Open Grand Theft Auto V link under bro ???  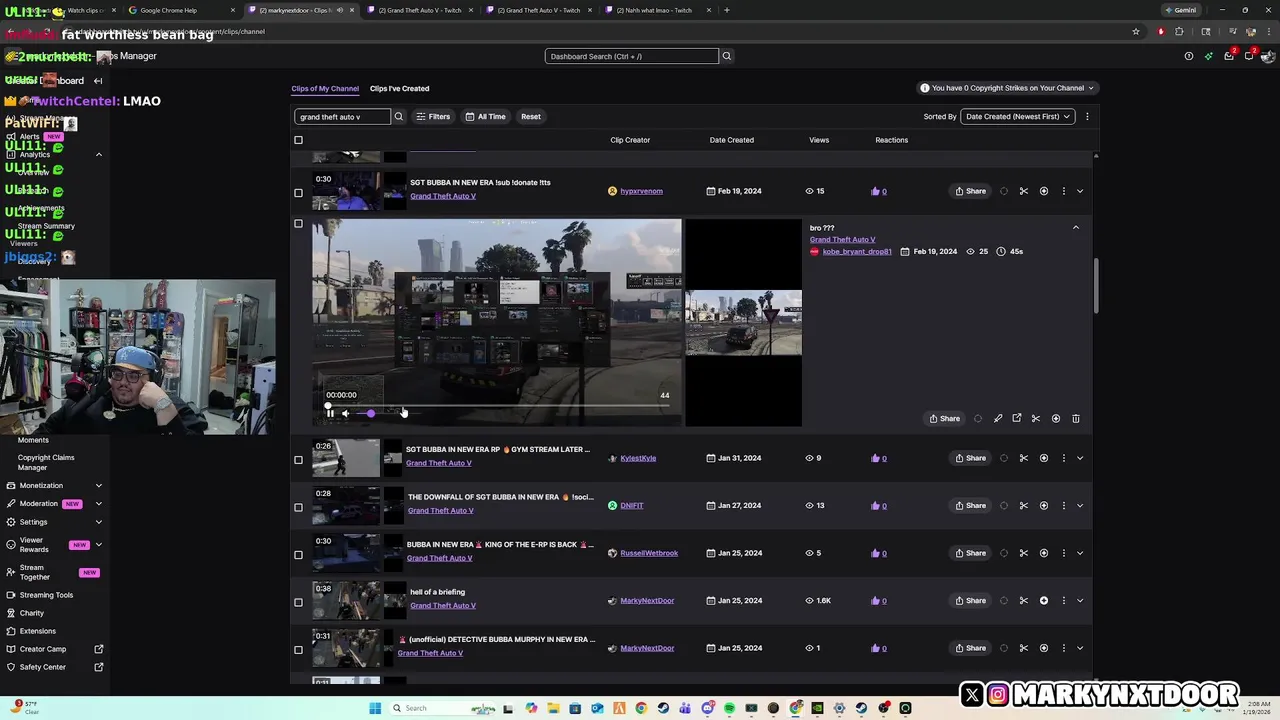coord(842,240)
